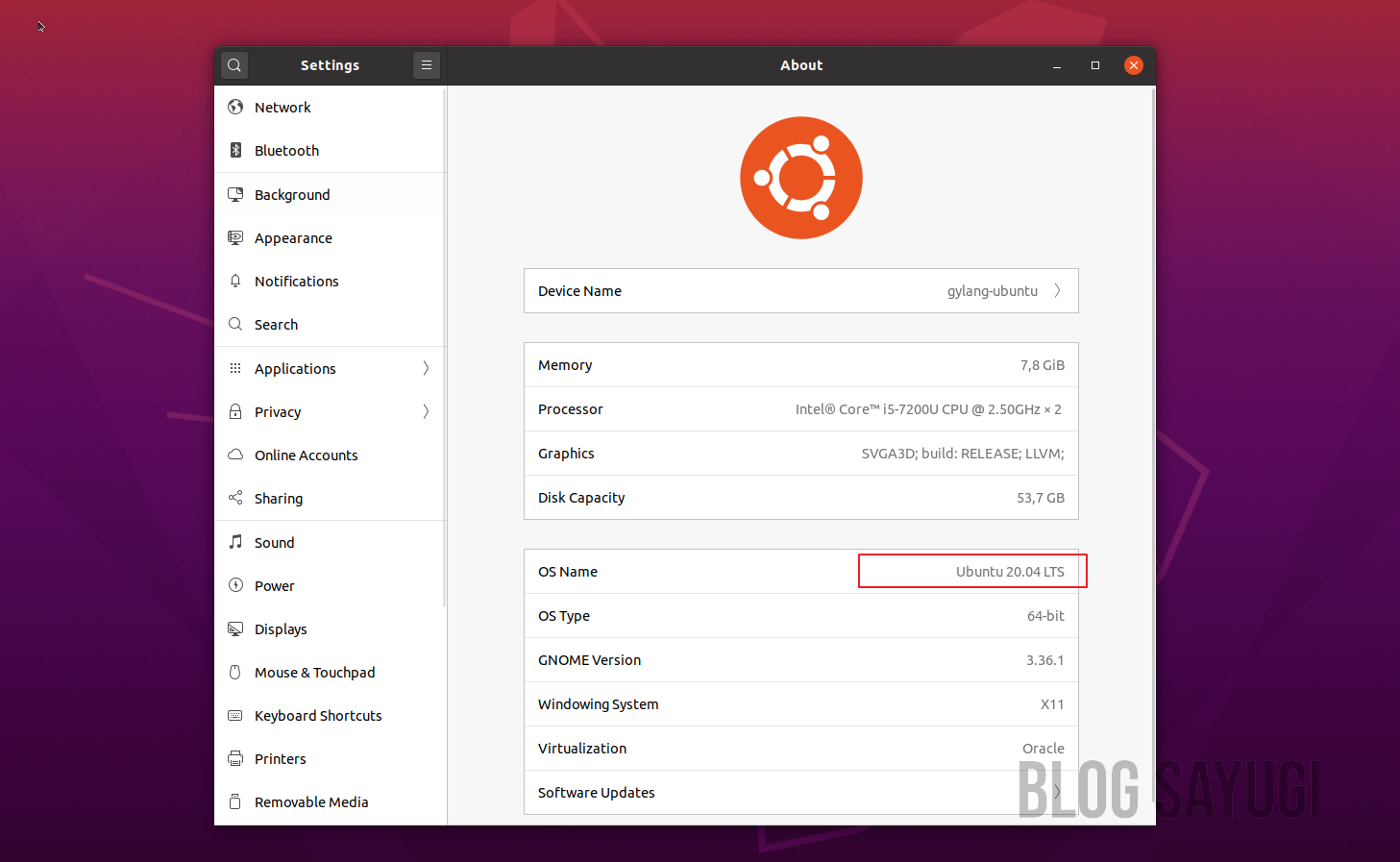
Task: Click the Mouse & Touchpad icon
Action: pyautogui.click(x=235, y=672)
